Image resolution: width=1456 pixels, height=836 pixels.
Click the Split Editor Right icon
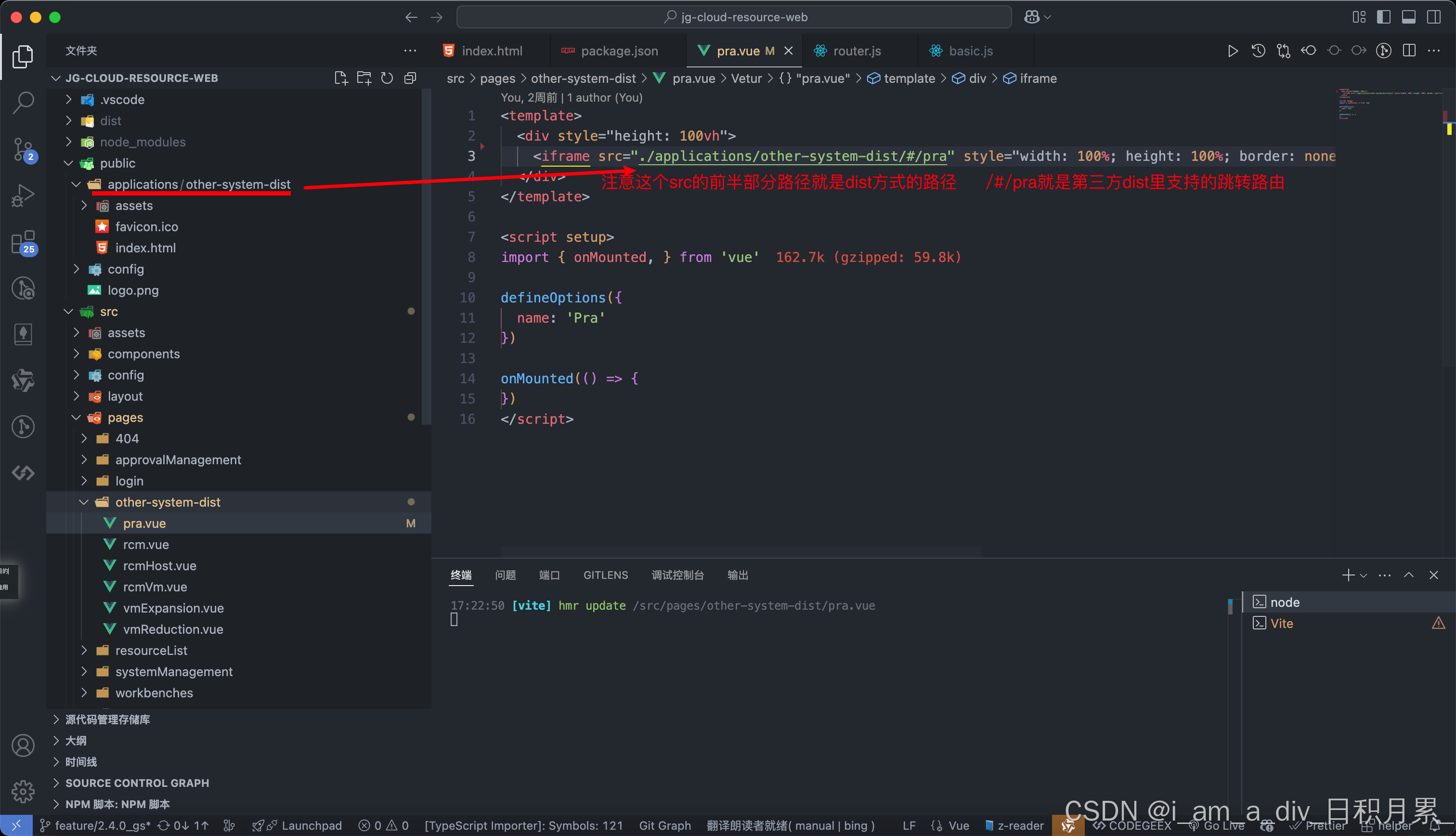[x=1409, y=51]
